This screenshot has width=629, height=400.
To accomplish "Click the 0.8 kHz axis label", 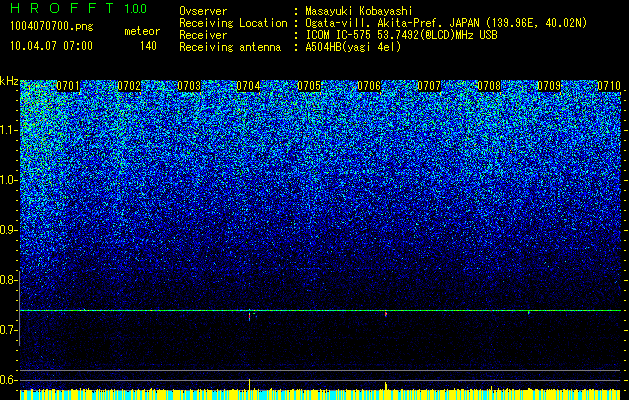I will (x=9, y=280).
